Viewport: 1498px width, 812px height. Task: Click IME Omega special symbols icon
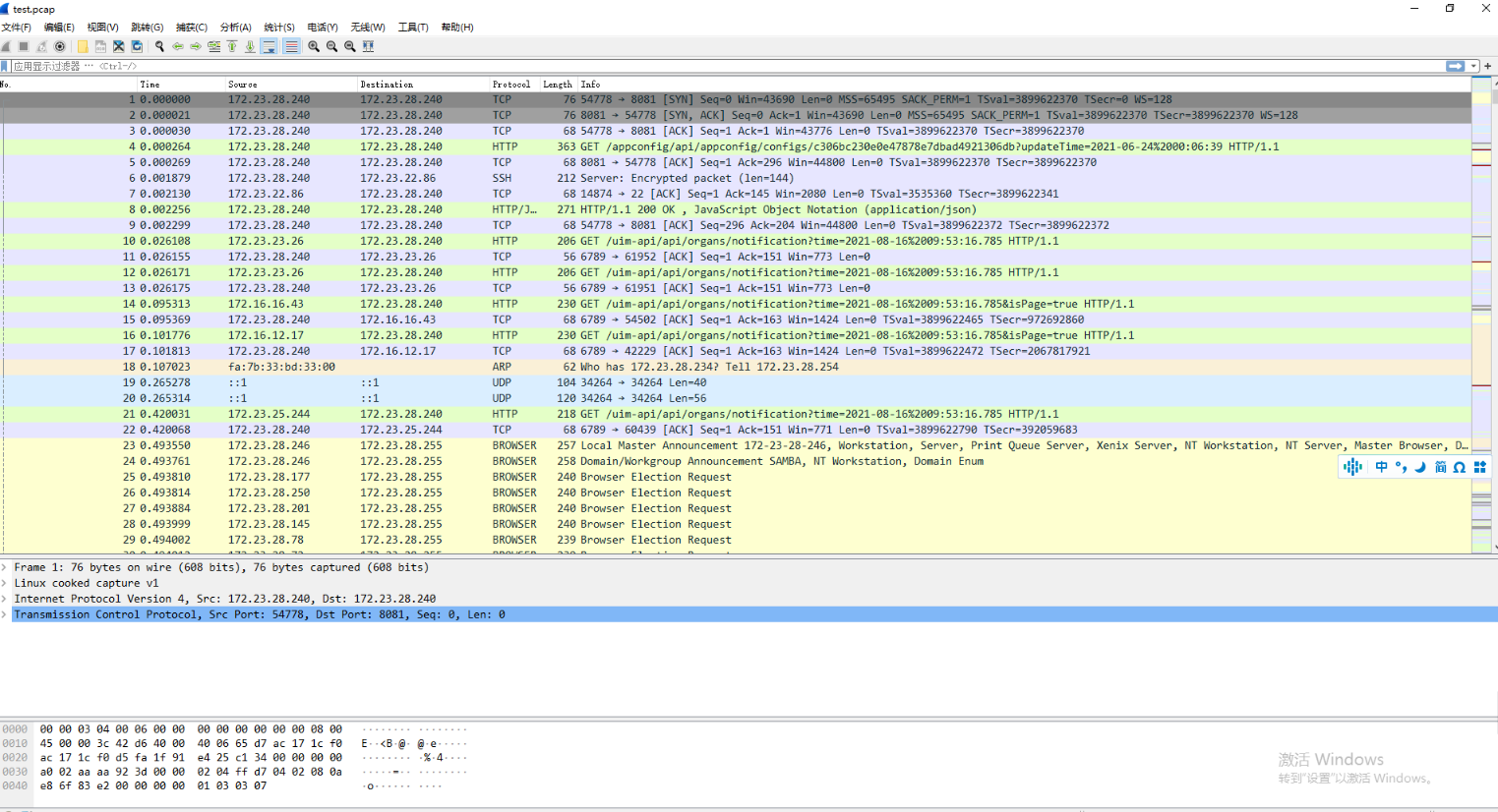[1460, 467]
